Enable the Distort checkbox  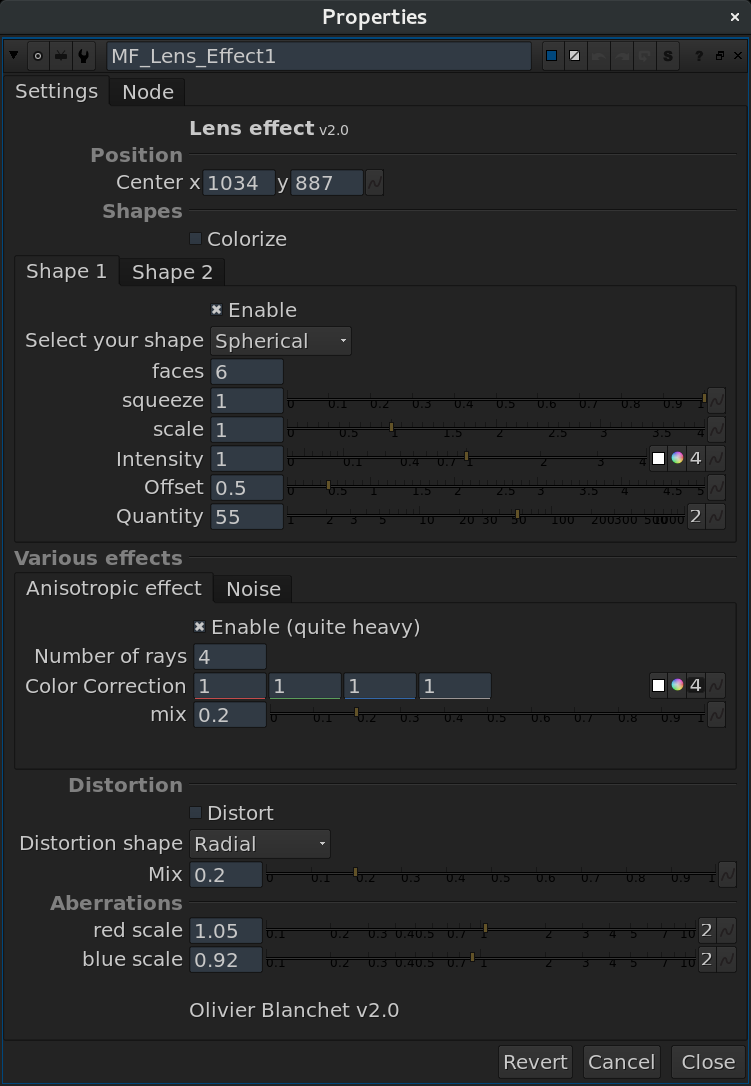point(196,813)
